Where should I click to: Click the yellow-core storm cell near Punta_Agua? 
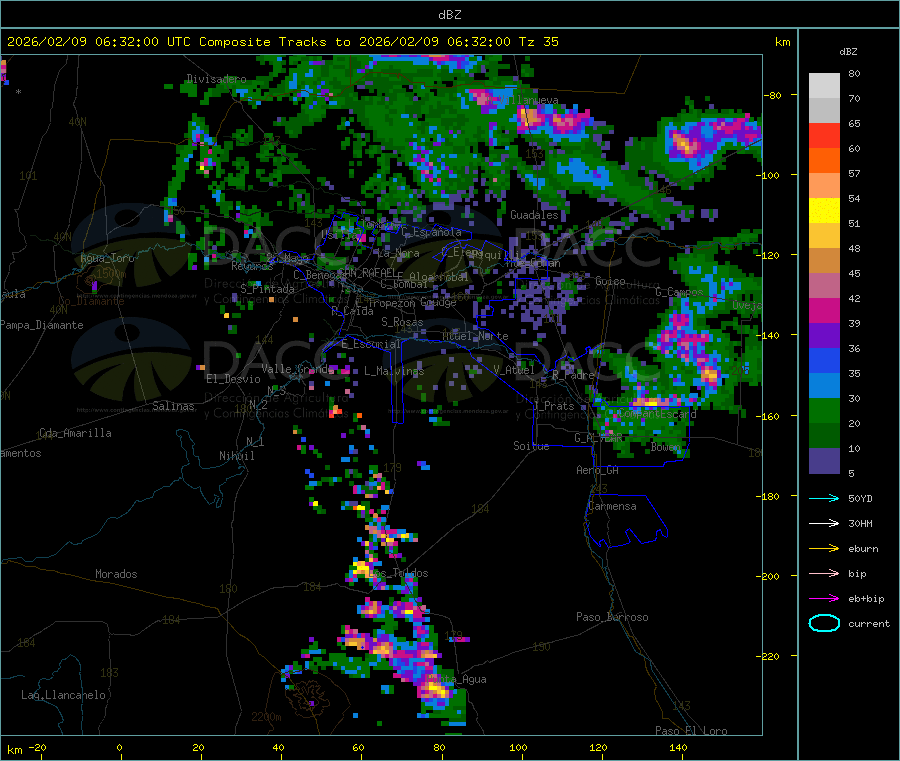pyautogui.click(x=435, y=689)
